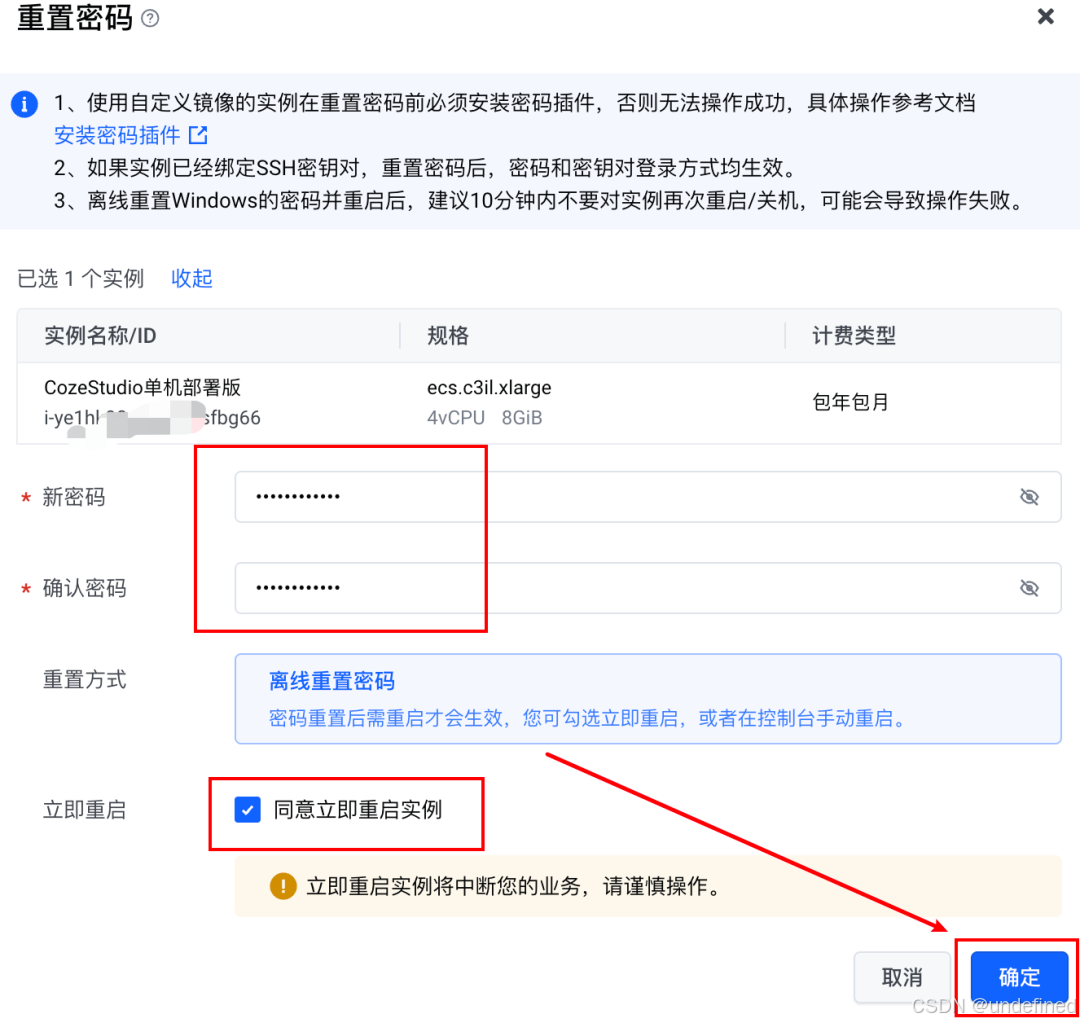The image size is (1080, 1023).
Task: Close the 重置密码 dialog with the X
Action: pyautogui.click(x=1045, y=17)
